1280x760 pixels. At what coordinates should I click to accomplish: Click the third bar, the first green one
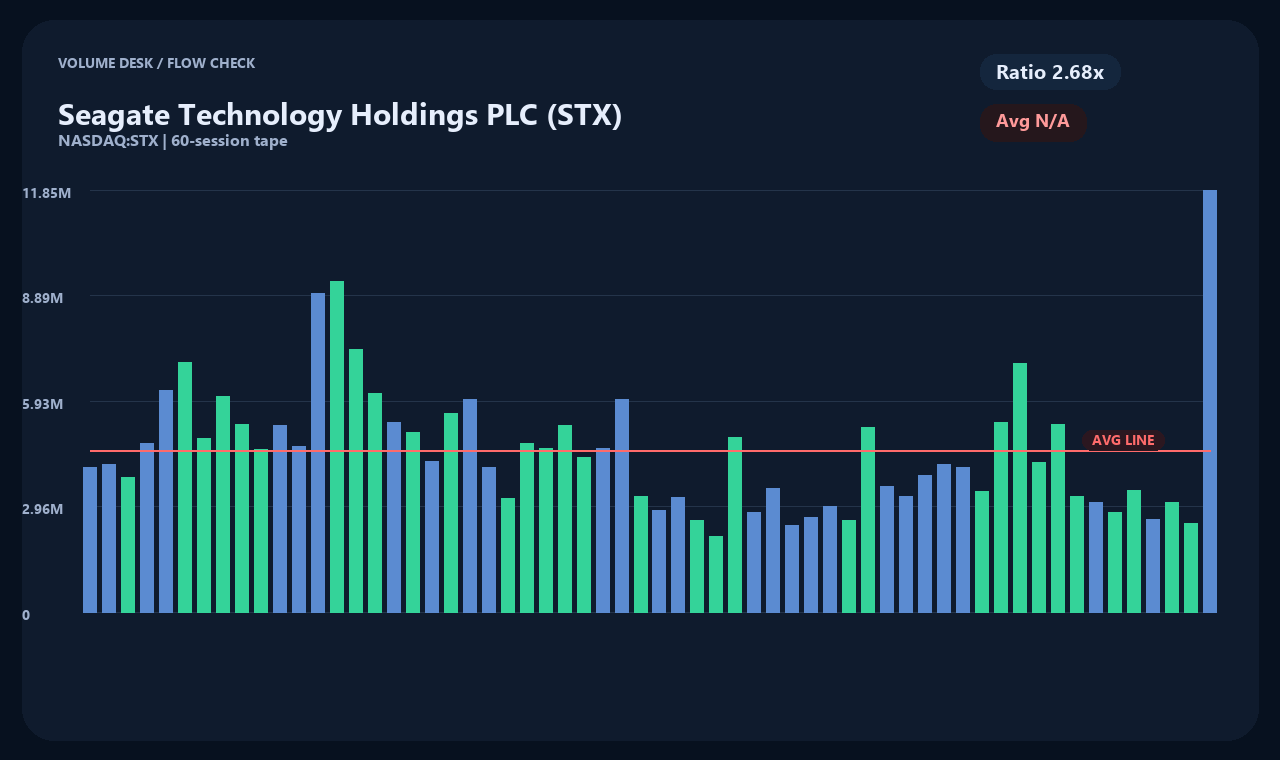pyautogui.click(x=128, y=545)
